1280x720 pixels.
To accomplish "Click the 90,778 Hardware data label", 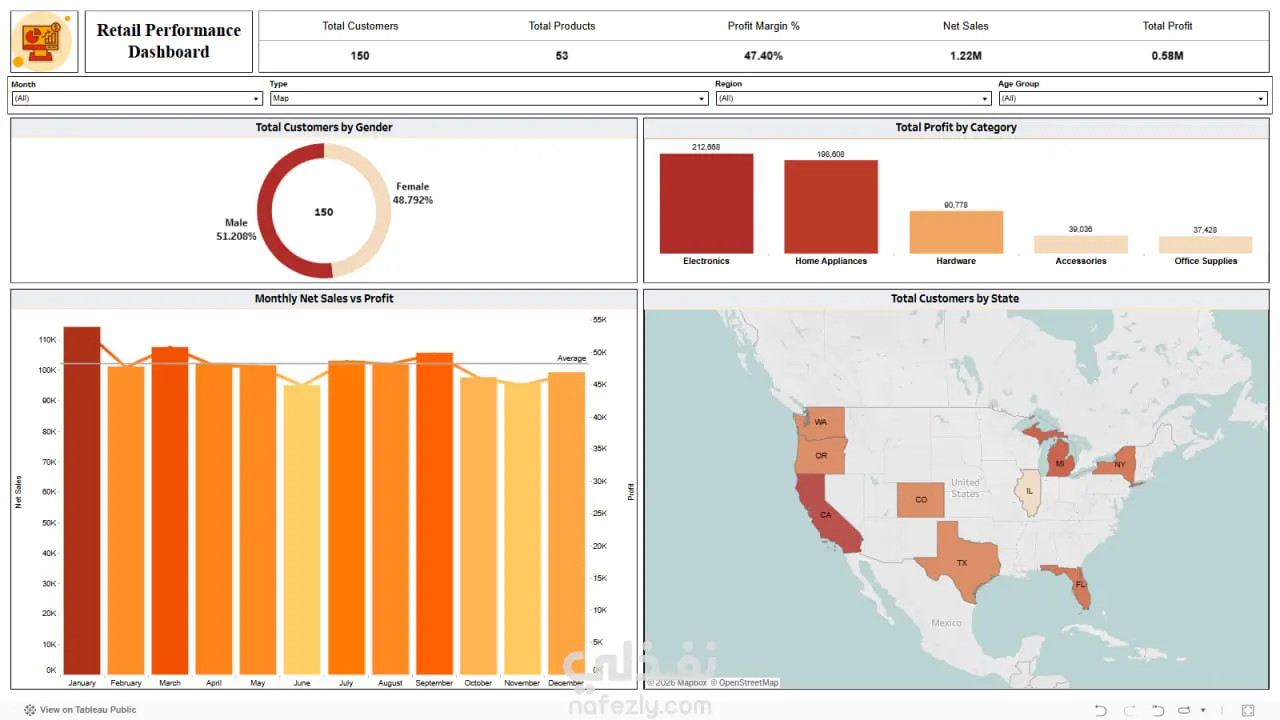I will [x=956, y=205].
